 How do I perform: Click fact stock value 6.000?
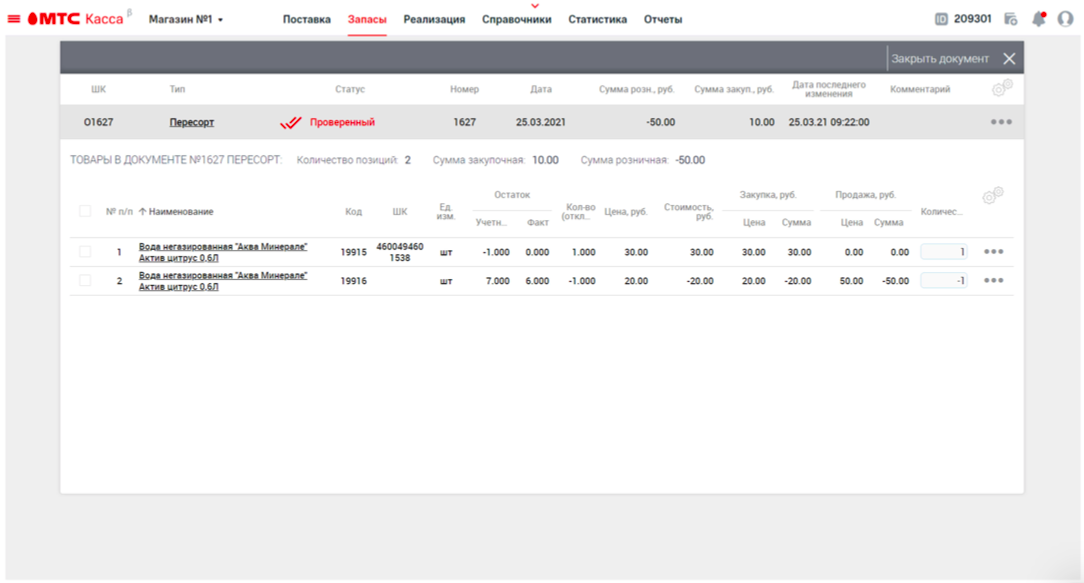(537, 281)
